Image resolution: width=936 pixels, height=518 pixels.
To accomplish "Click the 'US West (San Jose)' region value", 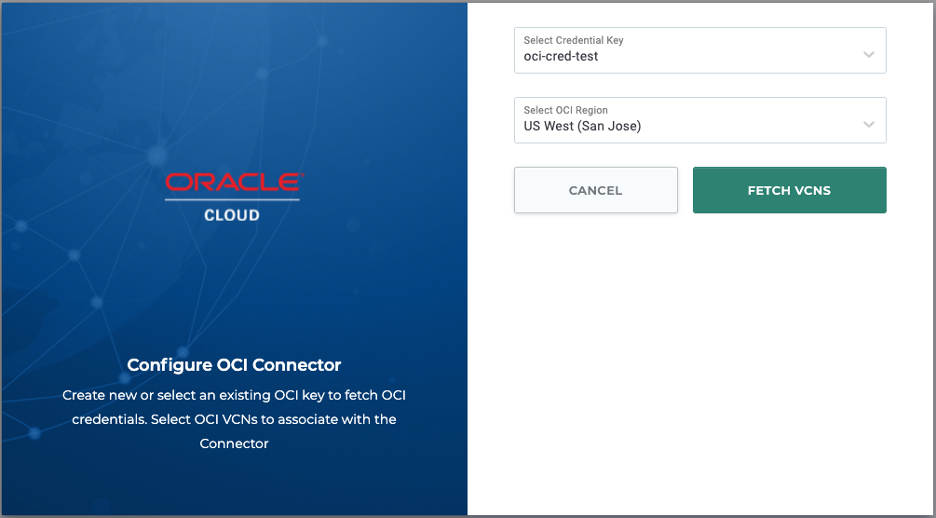I will [x=582, y=127].
